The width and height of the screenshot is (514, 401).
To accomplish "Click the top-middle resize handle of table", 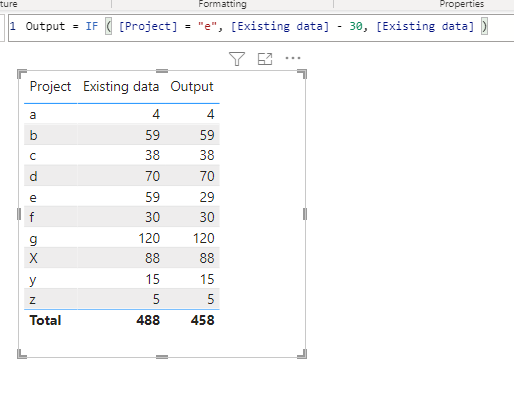I will click(x=162, y=71).
